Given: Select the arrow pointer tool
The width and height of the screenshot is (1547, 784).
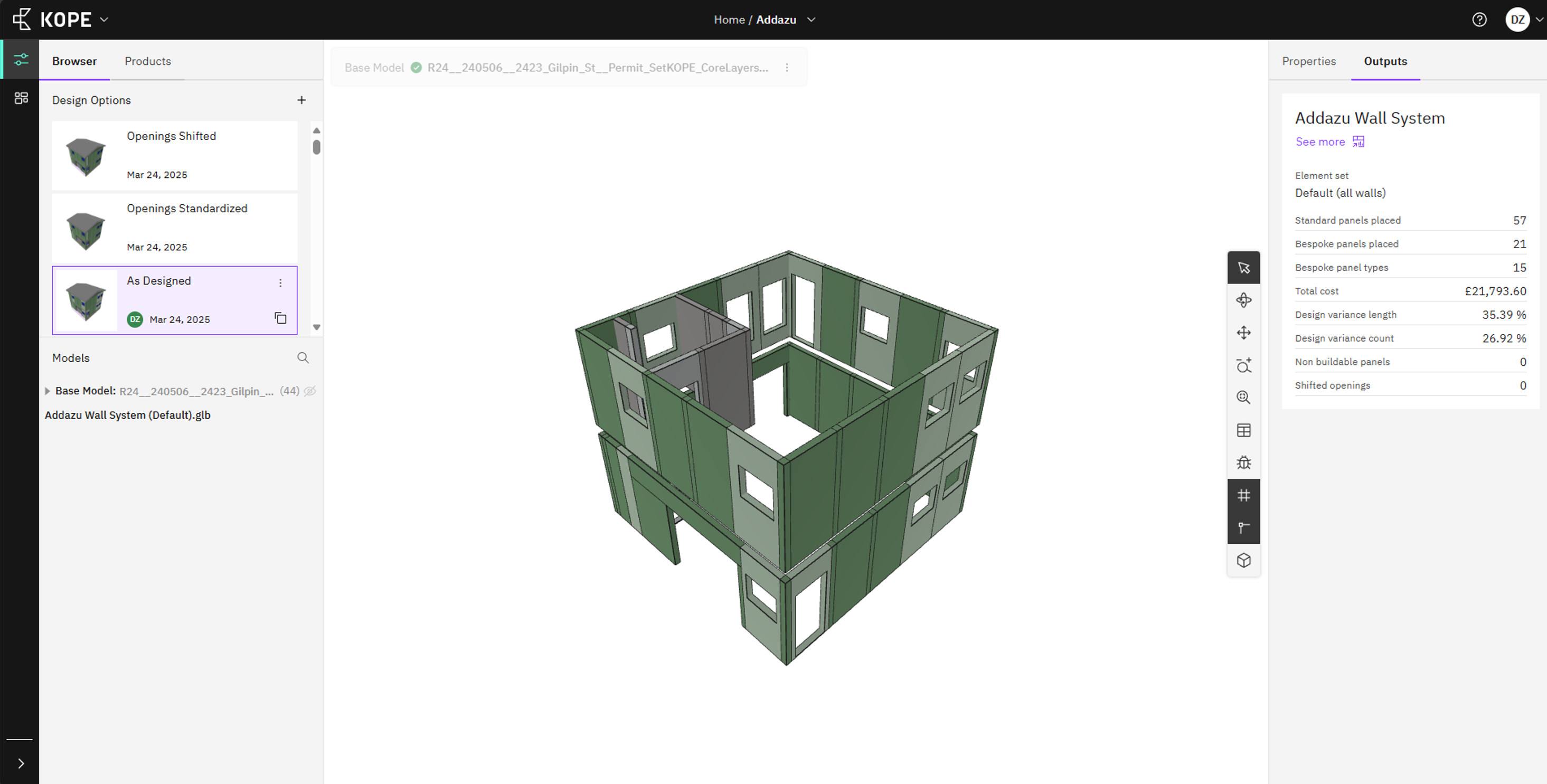Looking at the screenshot, I should coord(1243,268).
